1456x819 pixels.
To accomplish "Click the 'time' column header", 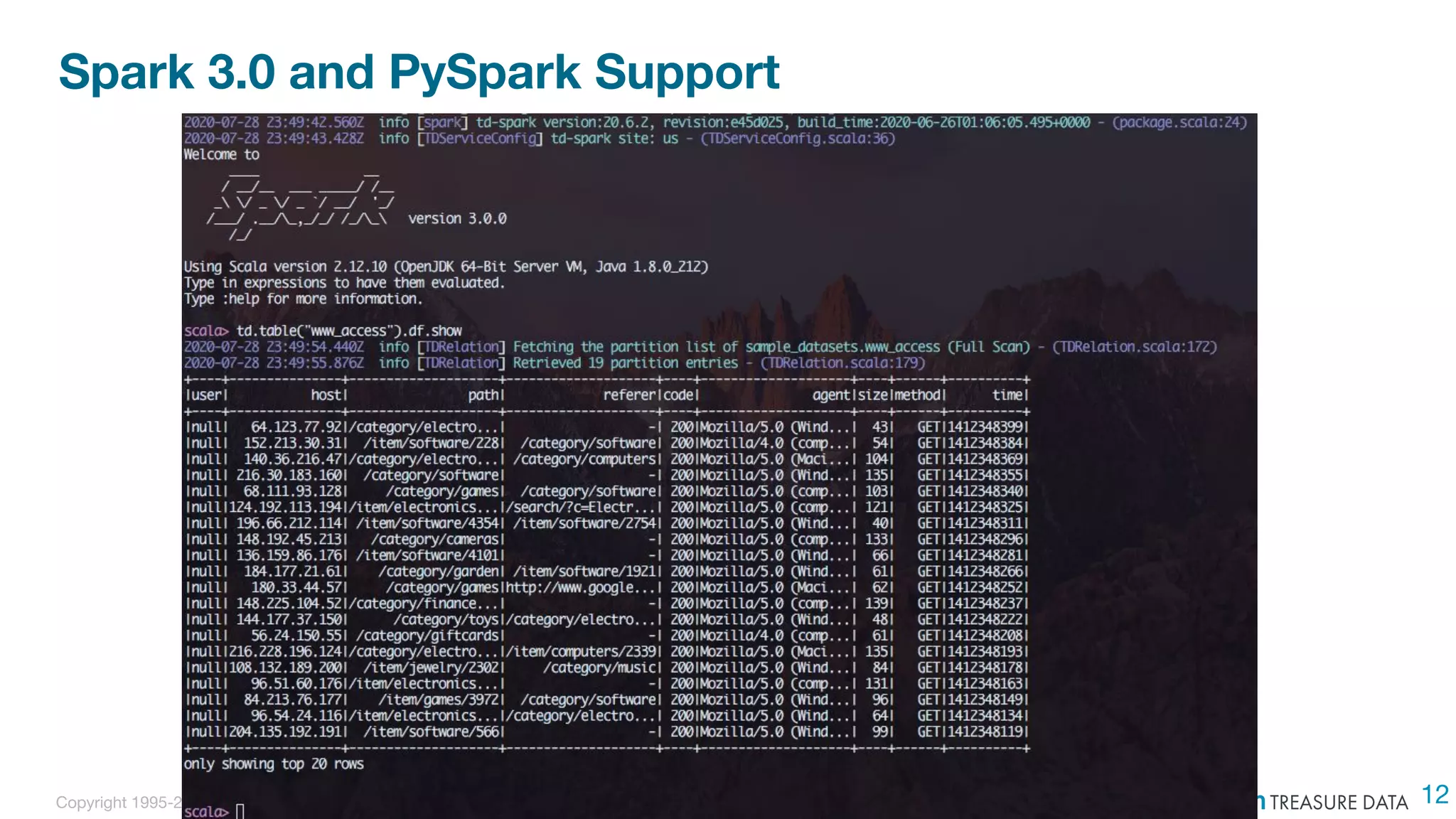I will pos(1007,395).
